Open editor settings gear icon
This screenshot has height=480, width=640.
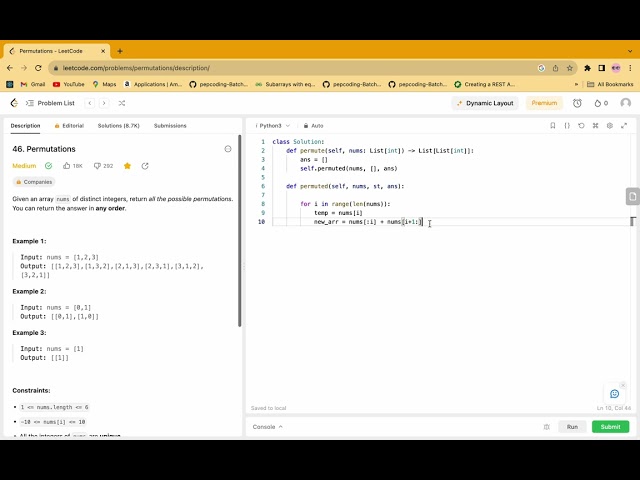tap(610, 126)
